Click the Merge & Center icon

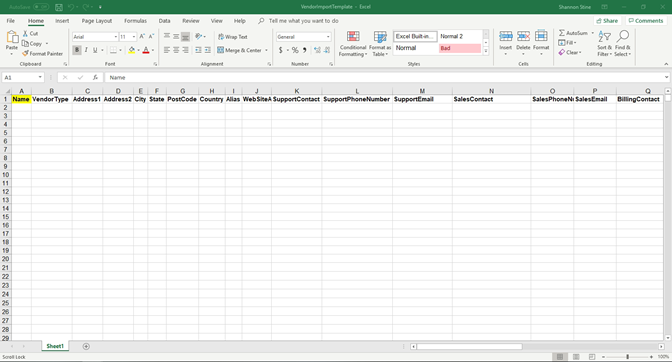[x=220, y=50]
